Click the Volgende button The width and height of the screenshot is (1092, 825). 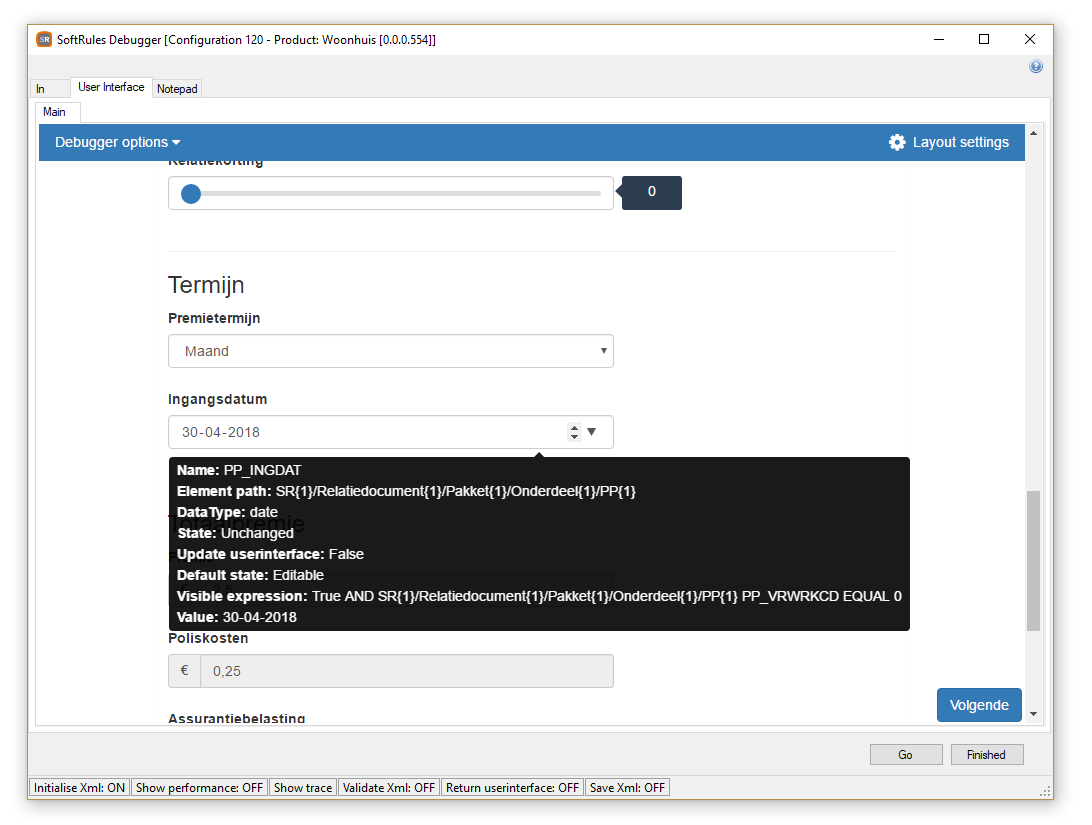(x=979, y=705)
